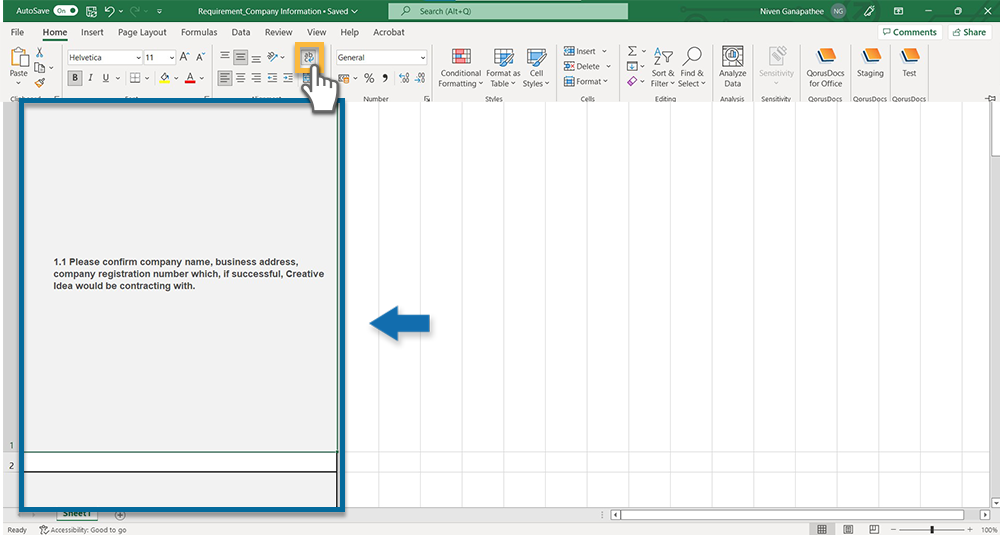Expand the General number format dropdown
Screen dimensions: 1000x535
coord(423,58)
